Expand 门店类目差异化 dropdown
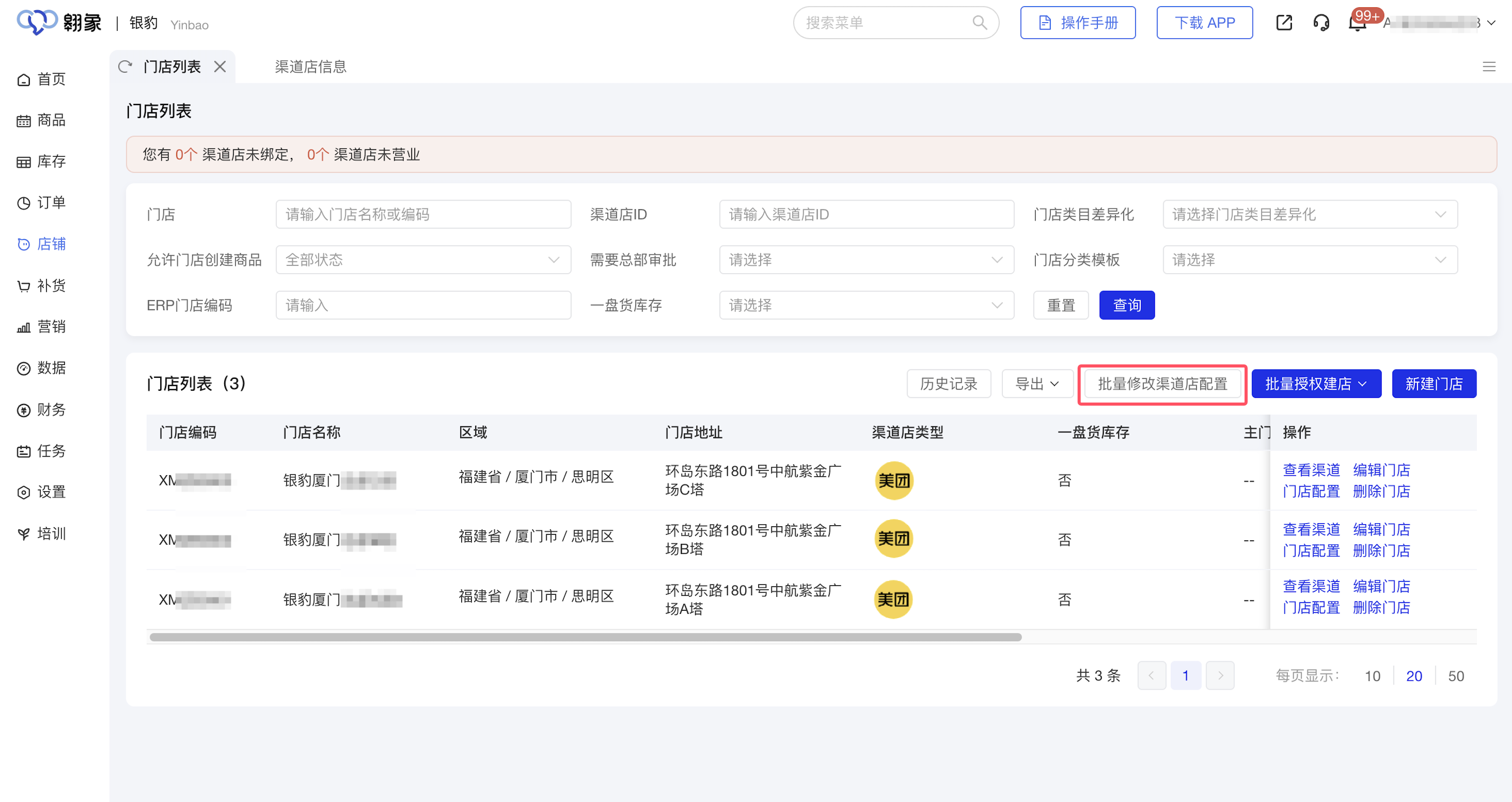Image resolution: width=1512 pixels, height=802 pixels. [x=1309, y=214]
